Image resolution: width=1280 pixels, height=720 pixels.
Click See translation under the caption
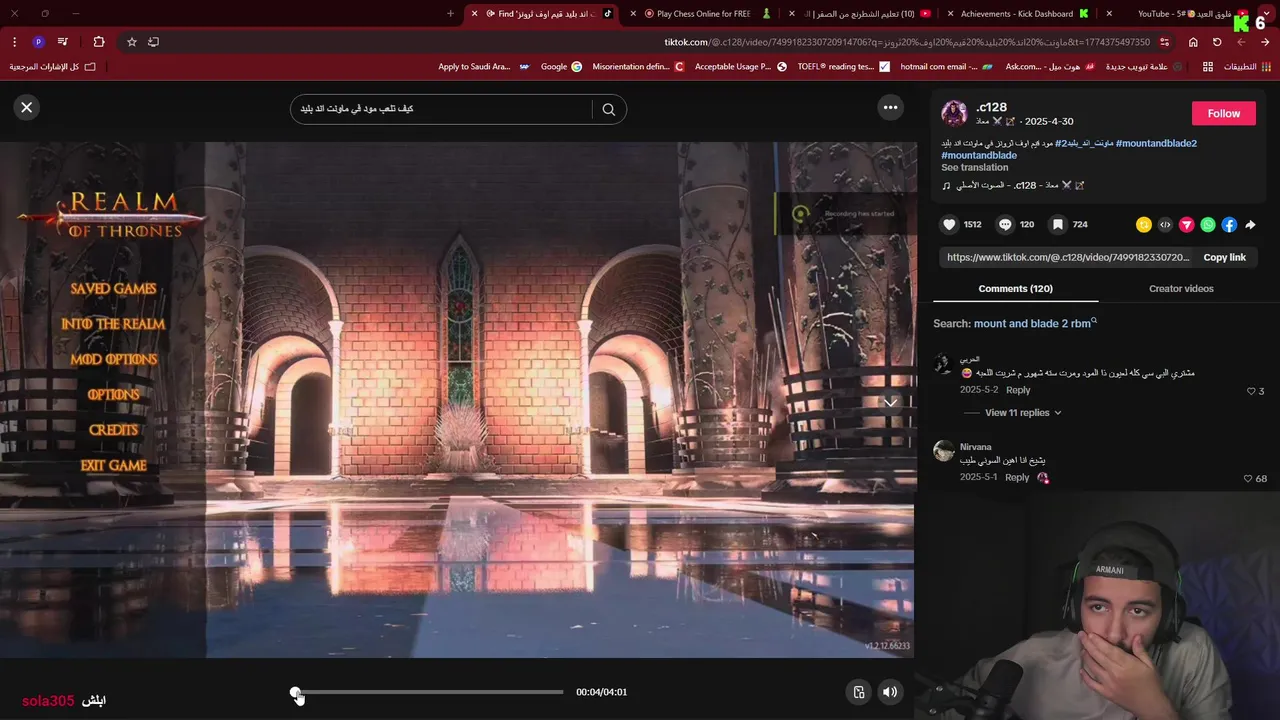pos(974,168)
